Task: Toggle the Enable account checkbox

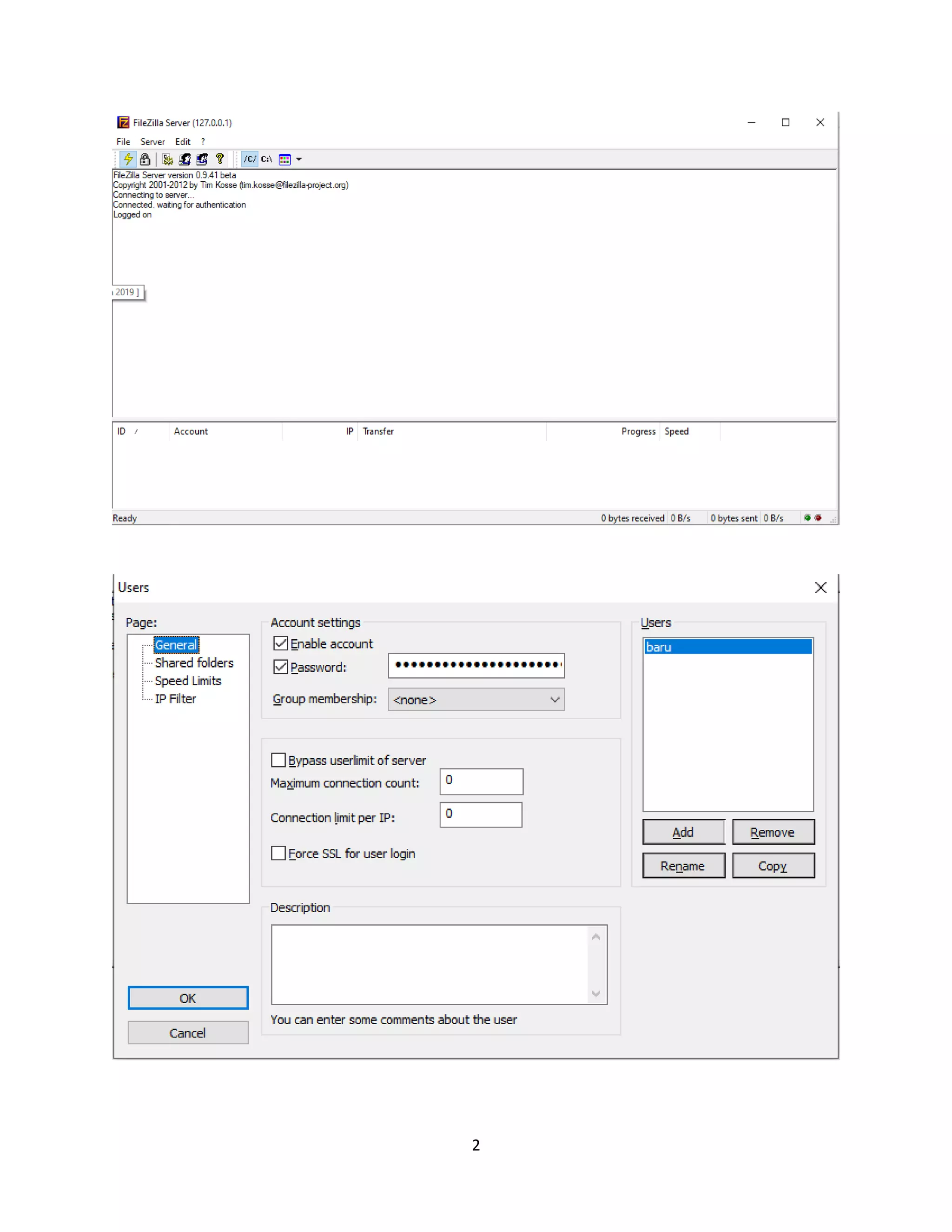Action: (x=280, y=643)
